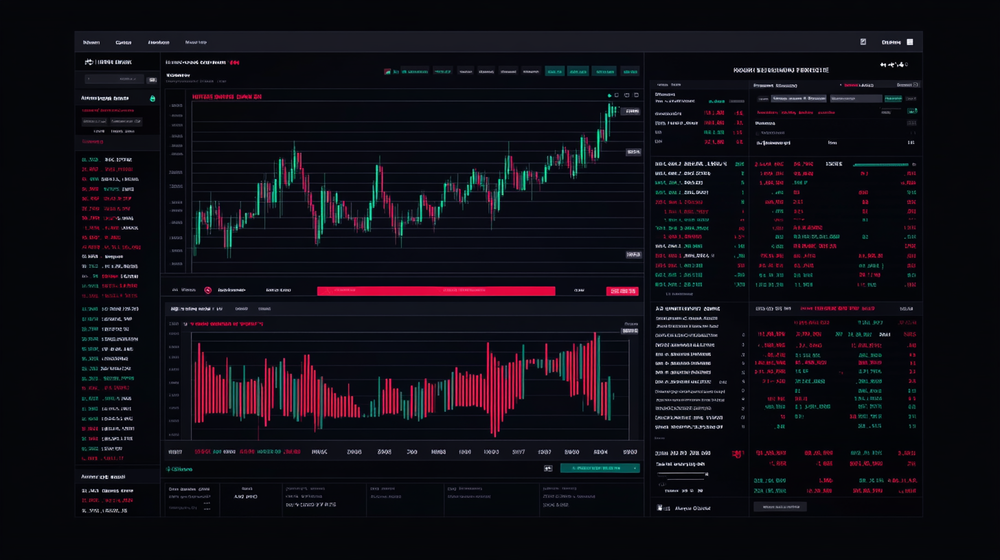Open the third menu item in top bar

coord(158,43)
